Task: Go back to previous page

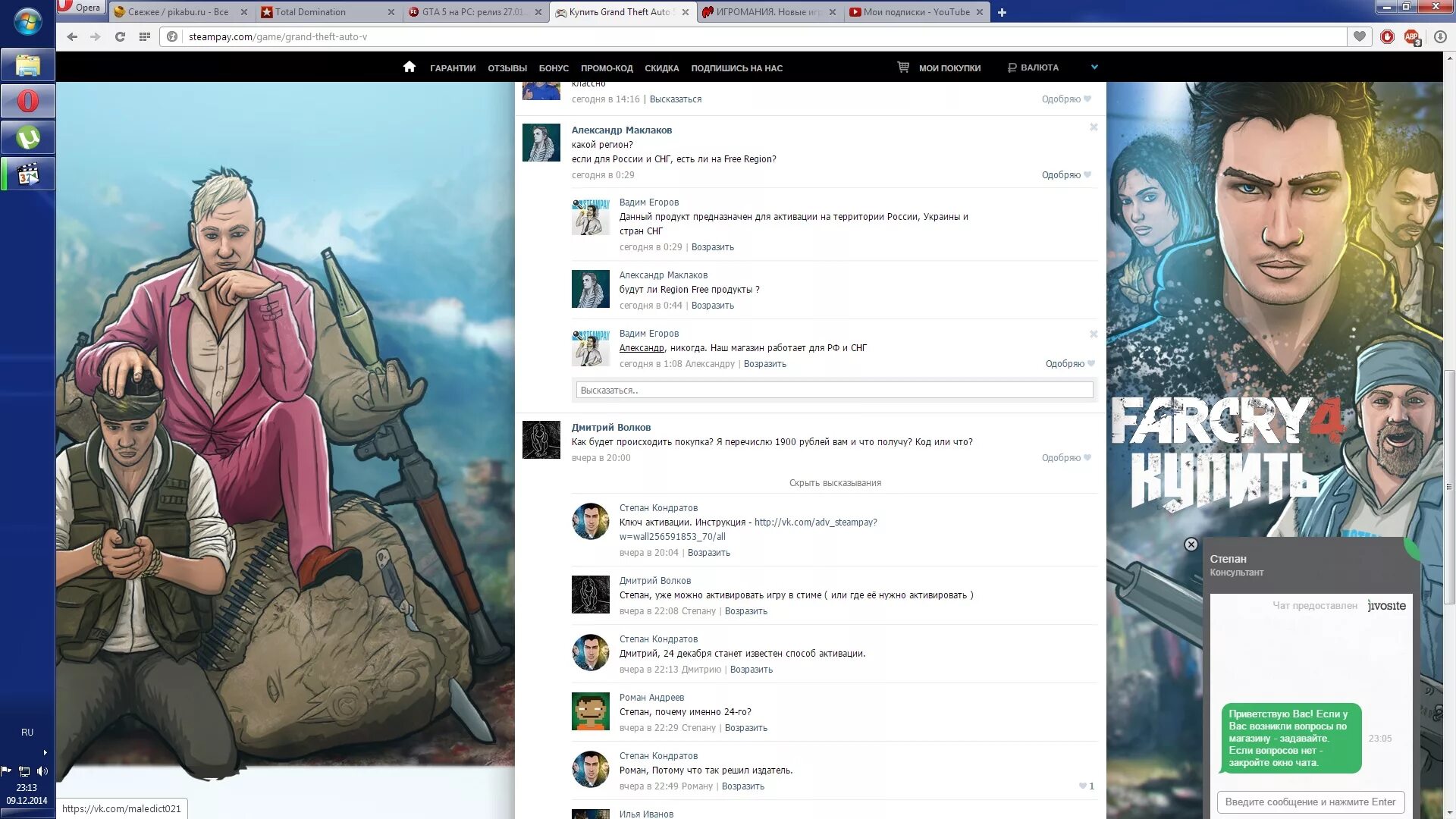Action: point(72,36)
